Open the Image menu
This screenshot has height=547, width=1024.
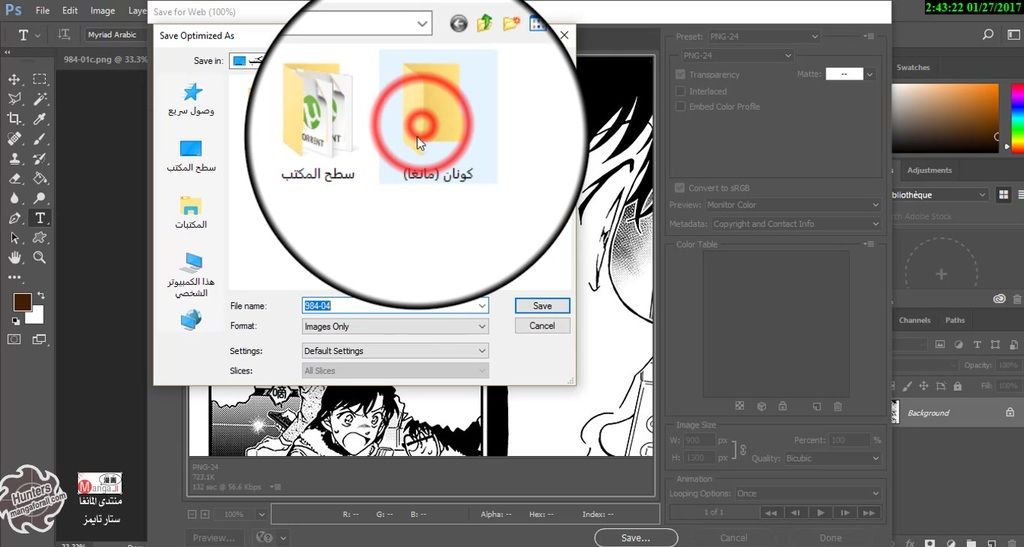tap(103, 10)
